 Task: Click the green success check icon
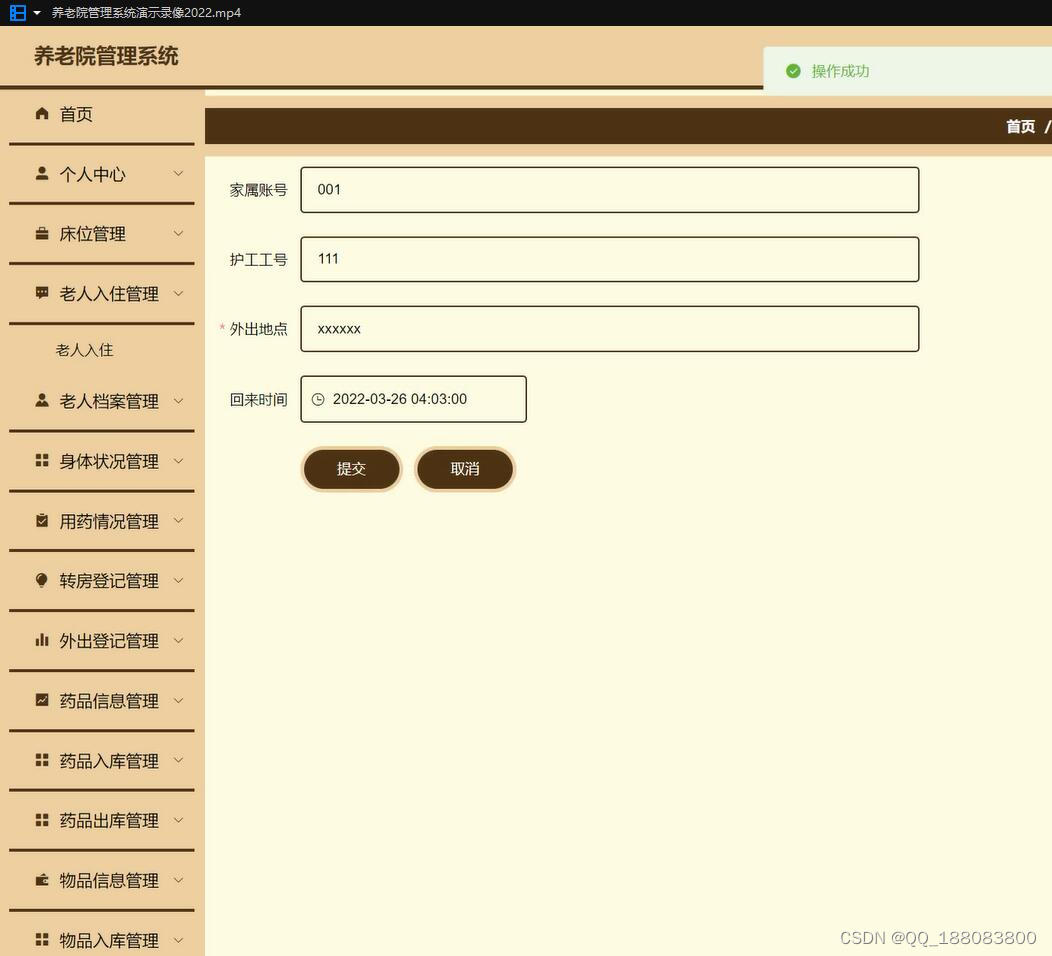point(793,71)
